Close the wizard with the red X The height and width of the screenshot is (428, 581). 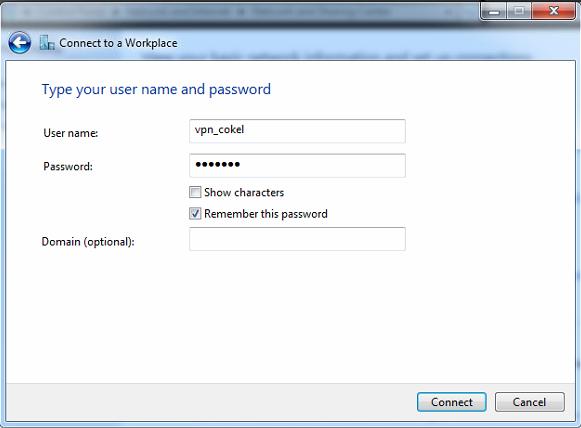(x=554, y=11)
